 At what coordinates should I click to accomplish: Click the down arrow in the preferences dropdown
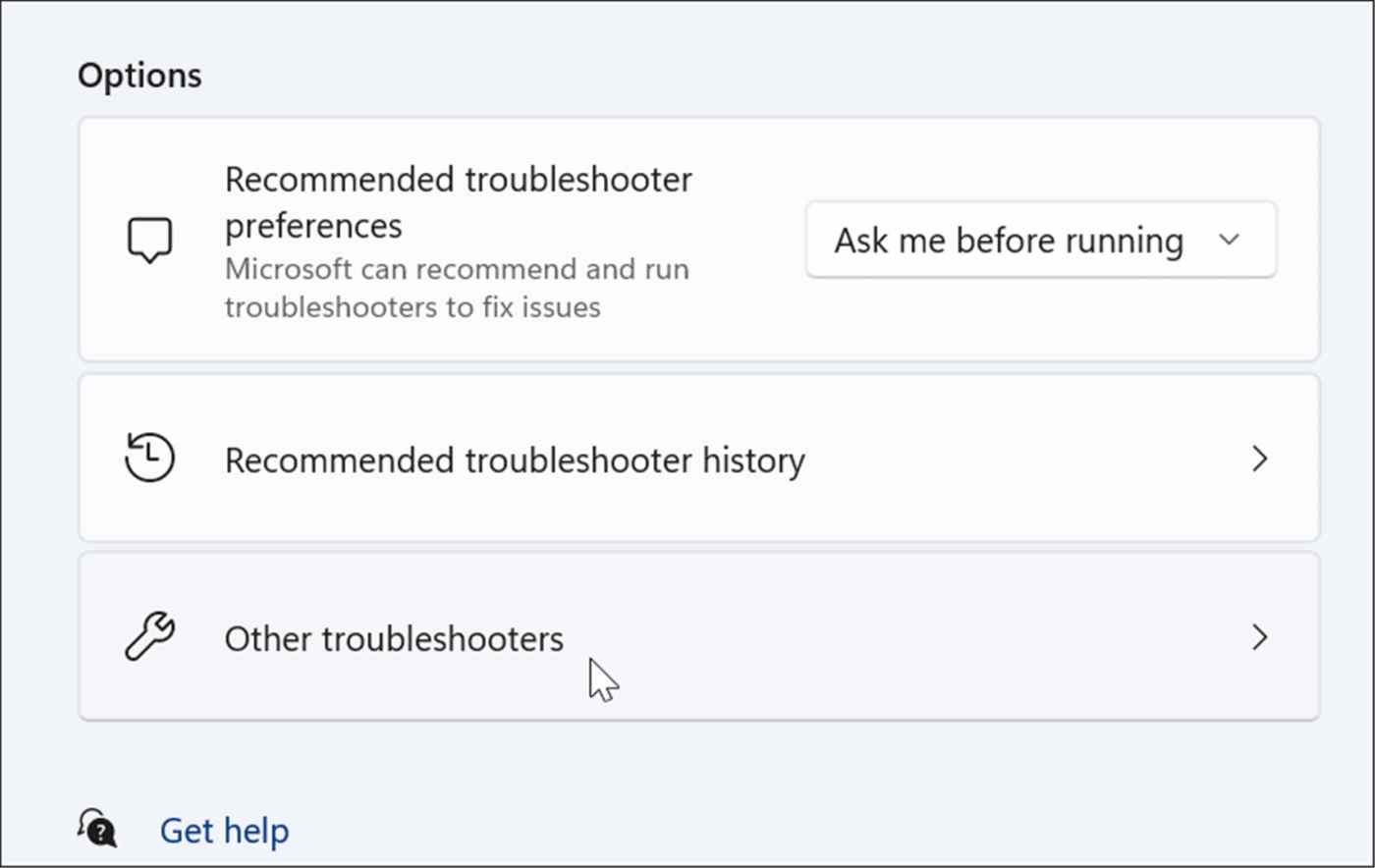point(1229,240)
